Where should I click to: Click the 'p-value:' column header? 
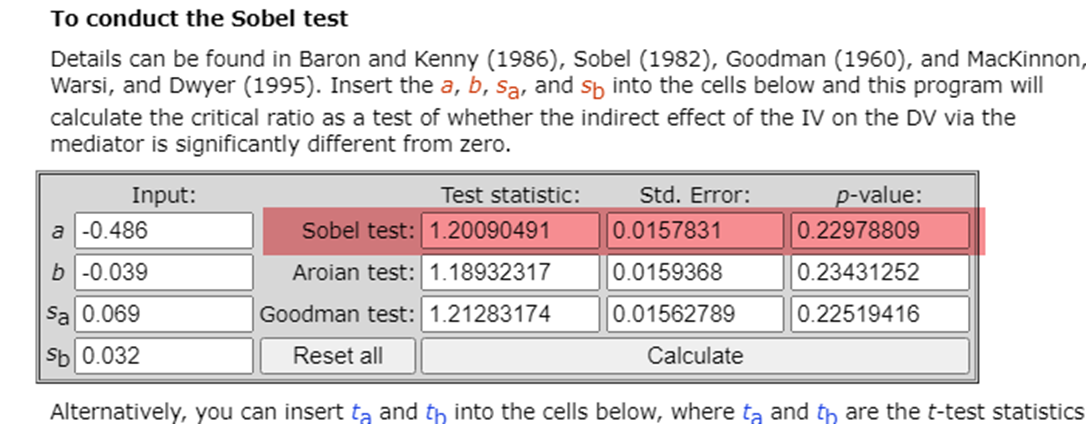pyautogui.click(x=880, y=195)
